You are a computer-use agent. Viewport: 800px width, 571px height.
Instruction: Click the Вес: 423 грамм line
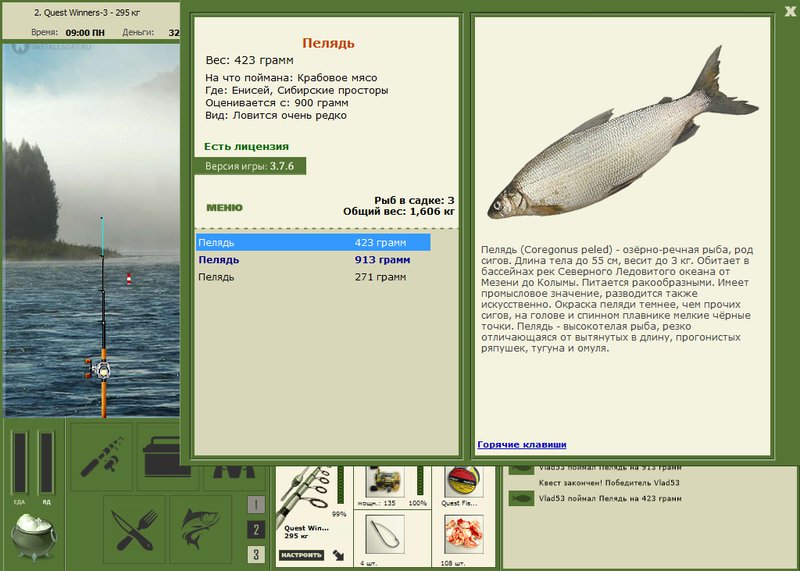point(249,60)
